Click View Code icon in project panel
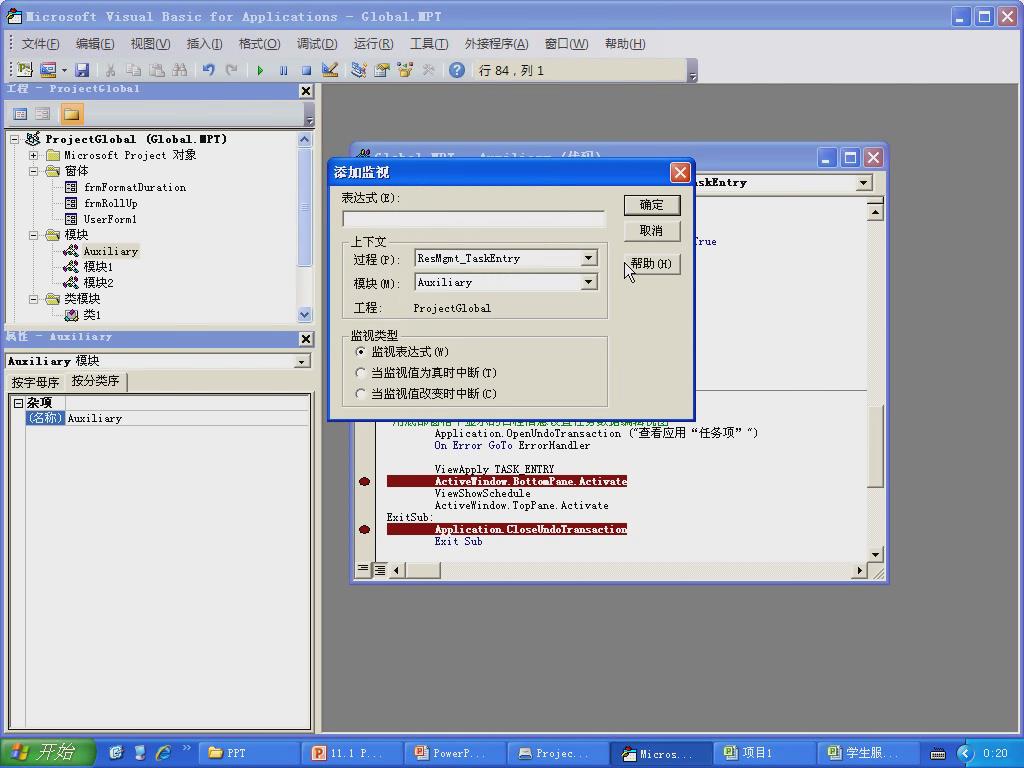 coord(20,114)
